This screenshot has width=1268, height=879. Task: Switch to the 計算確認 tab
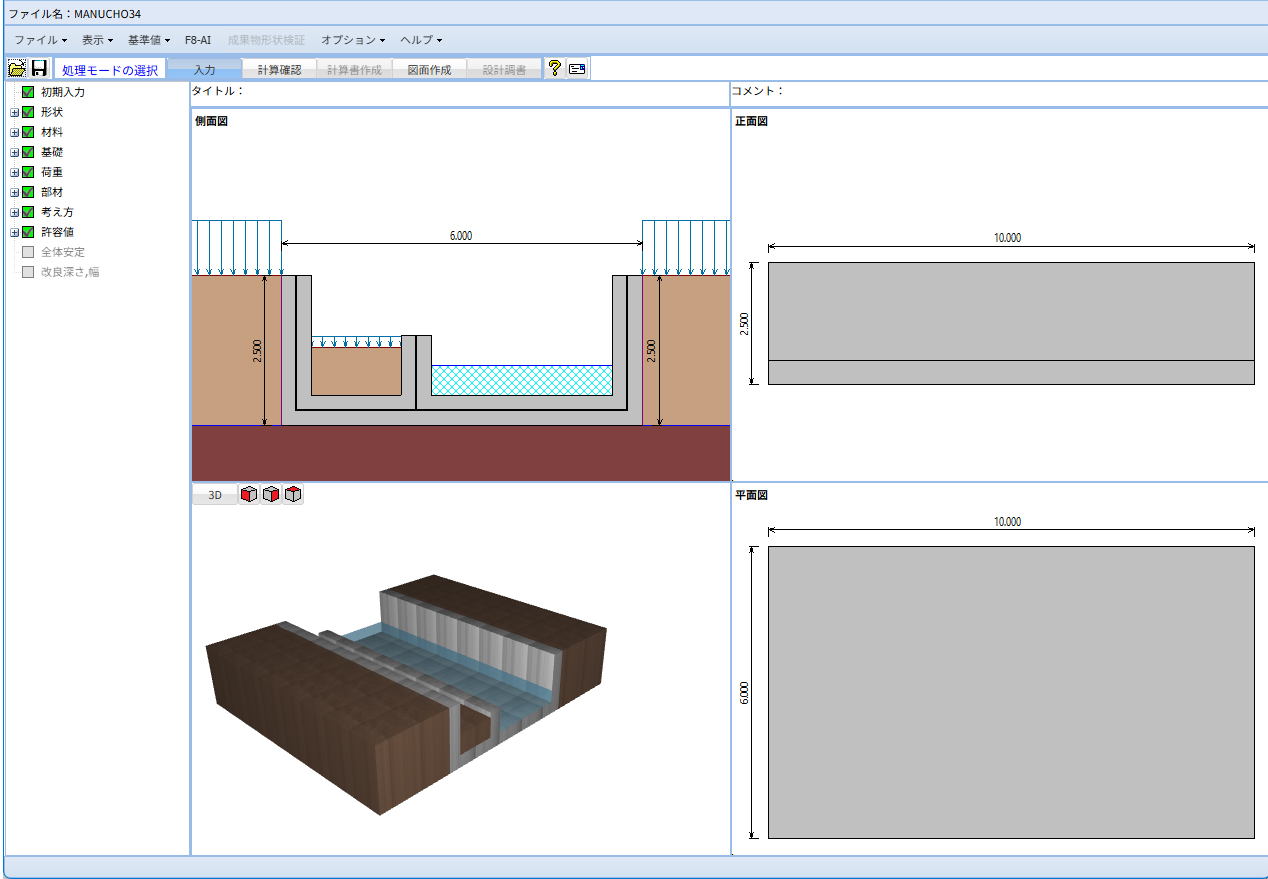(x=279, y=70)
